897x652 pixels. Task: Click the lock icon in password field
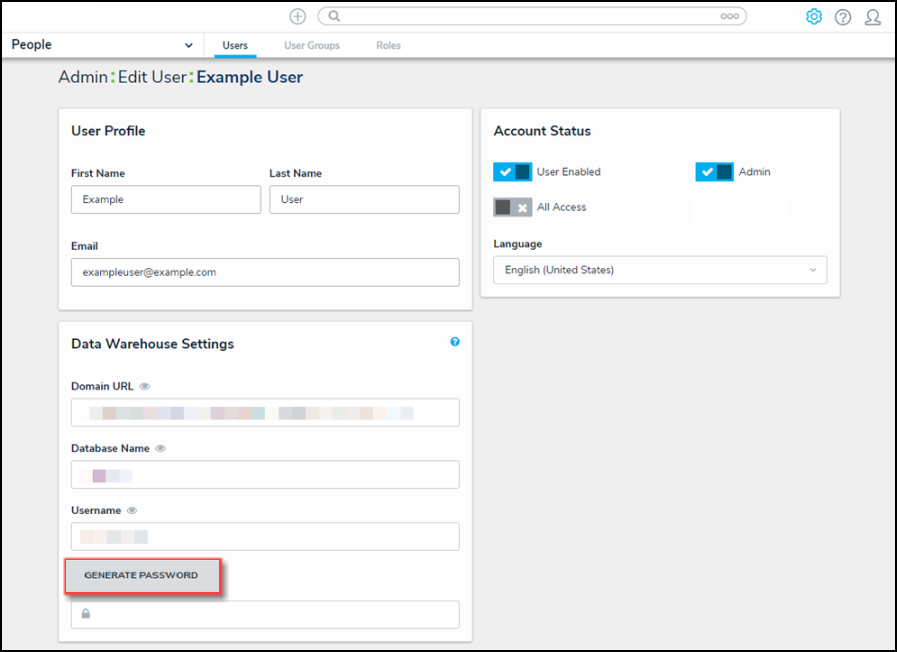tap(86, 614)
